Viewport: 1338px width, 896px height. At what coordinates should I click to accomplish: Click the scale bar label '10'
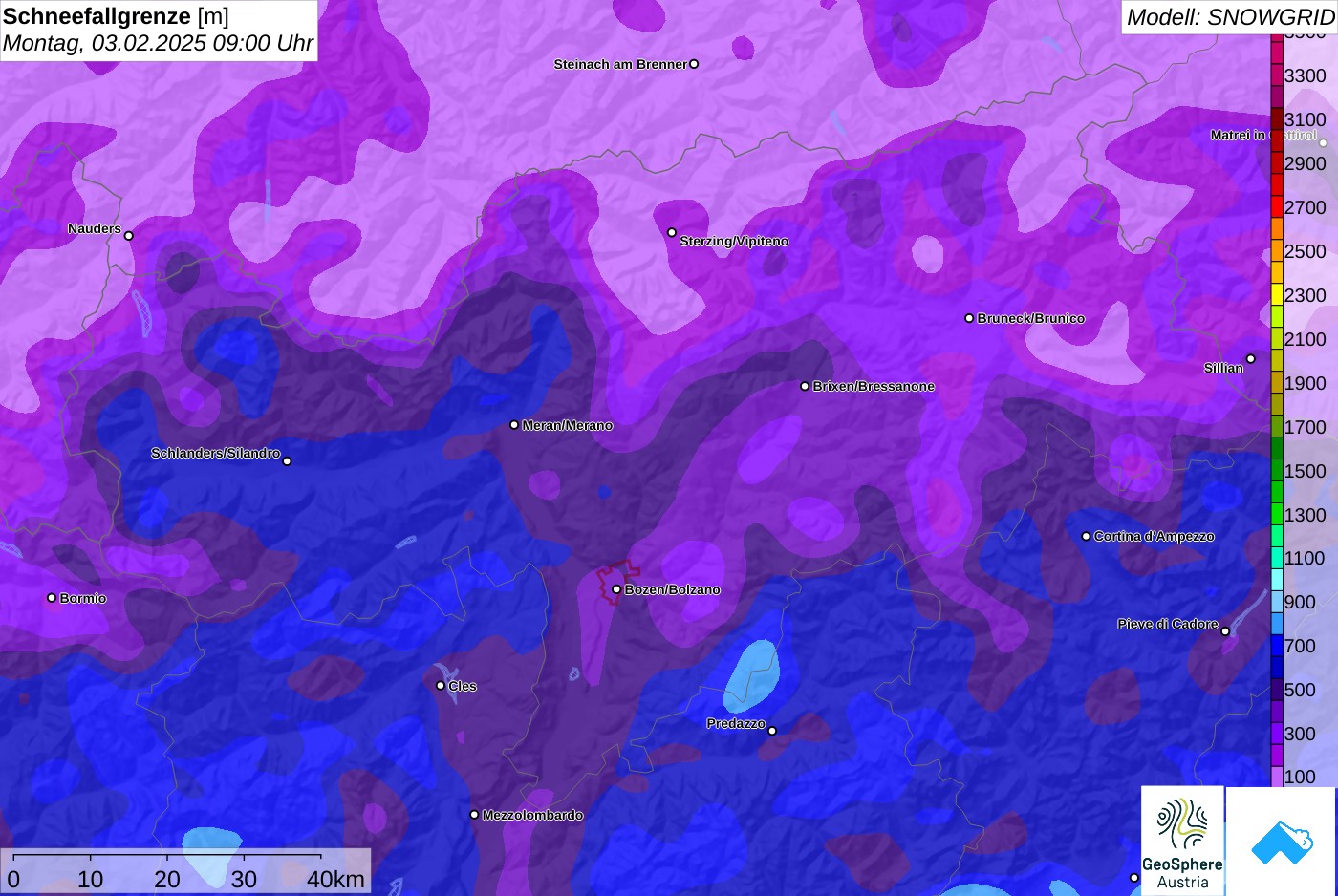[91, 879]
